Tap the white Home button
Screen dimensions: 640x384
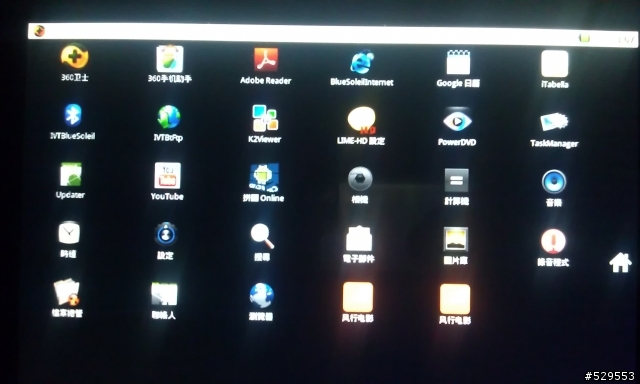[620, 262]
